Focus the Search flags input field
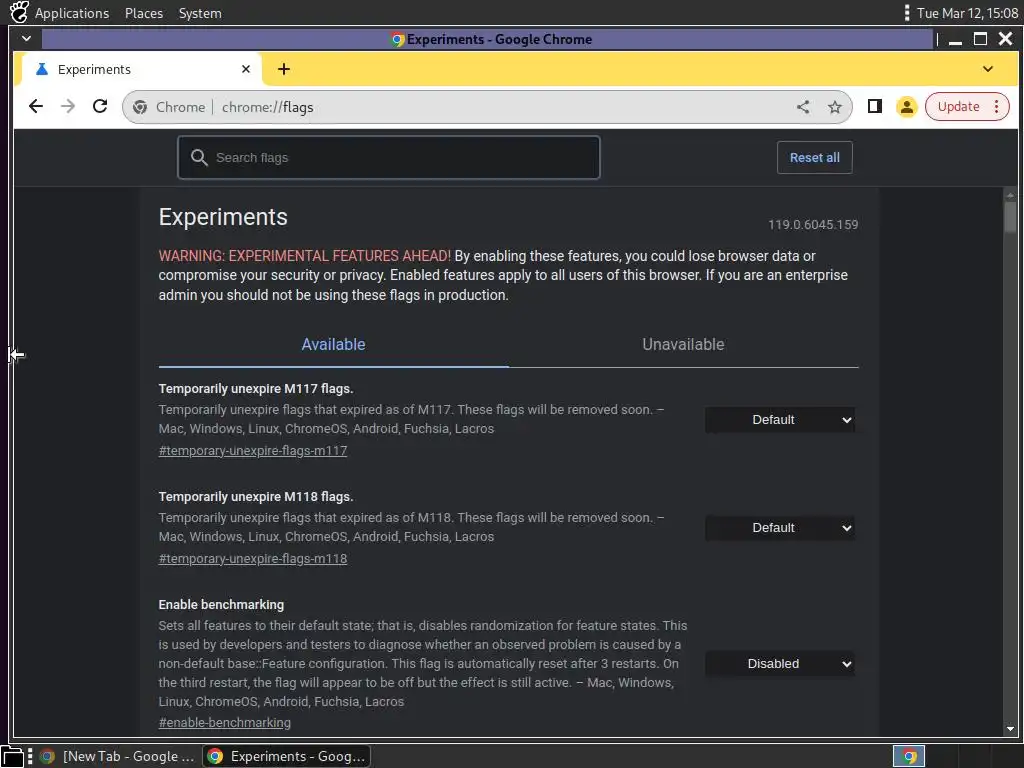The width and height of the screenshot is (1024, 768). pyautogui.click(x=389, y=157)
